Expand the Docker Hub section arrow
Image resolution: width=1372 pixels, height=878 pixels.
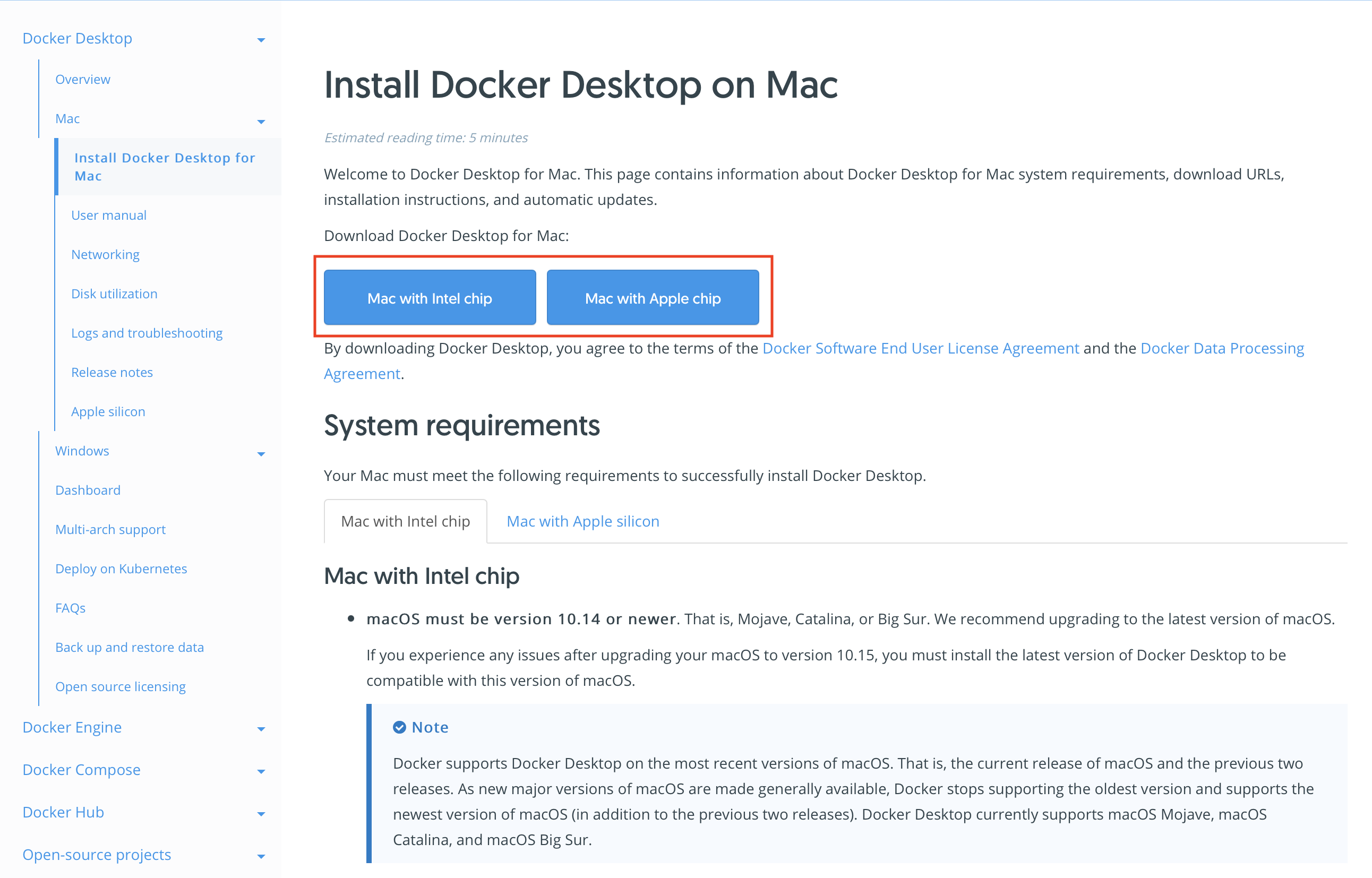pos(261,814)
